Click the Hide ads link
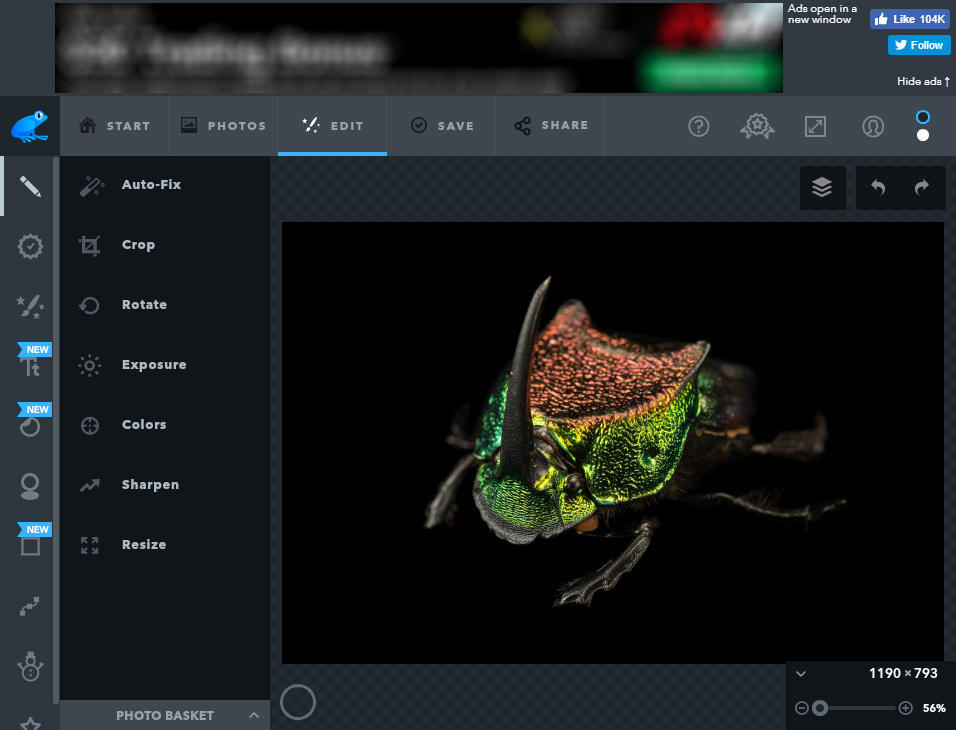 coord(919,82)
